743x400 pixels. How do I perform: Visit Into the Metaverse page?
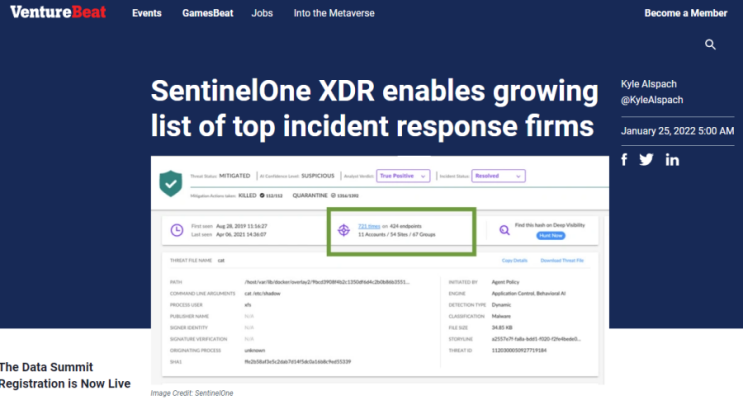coord(334,13)
